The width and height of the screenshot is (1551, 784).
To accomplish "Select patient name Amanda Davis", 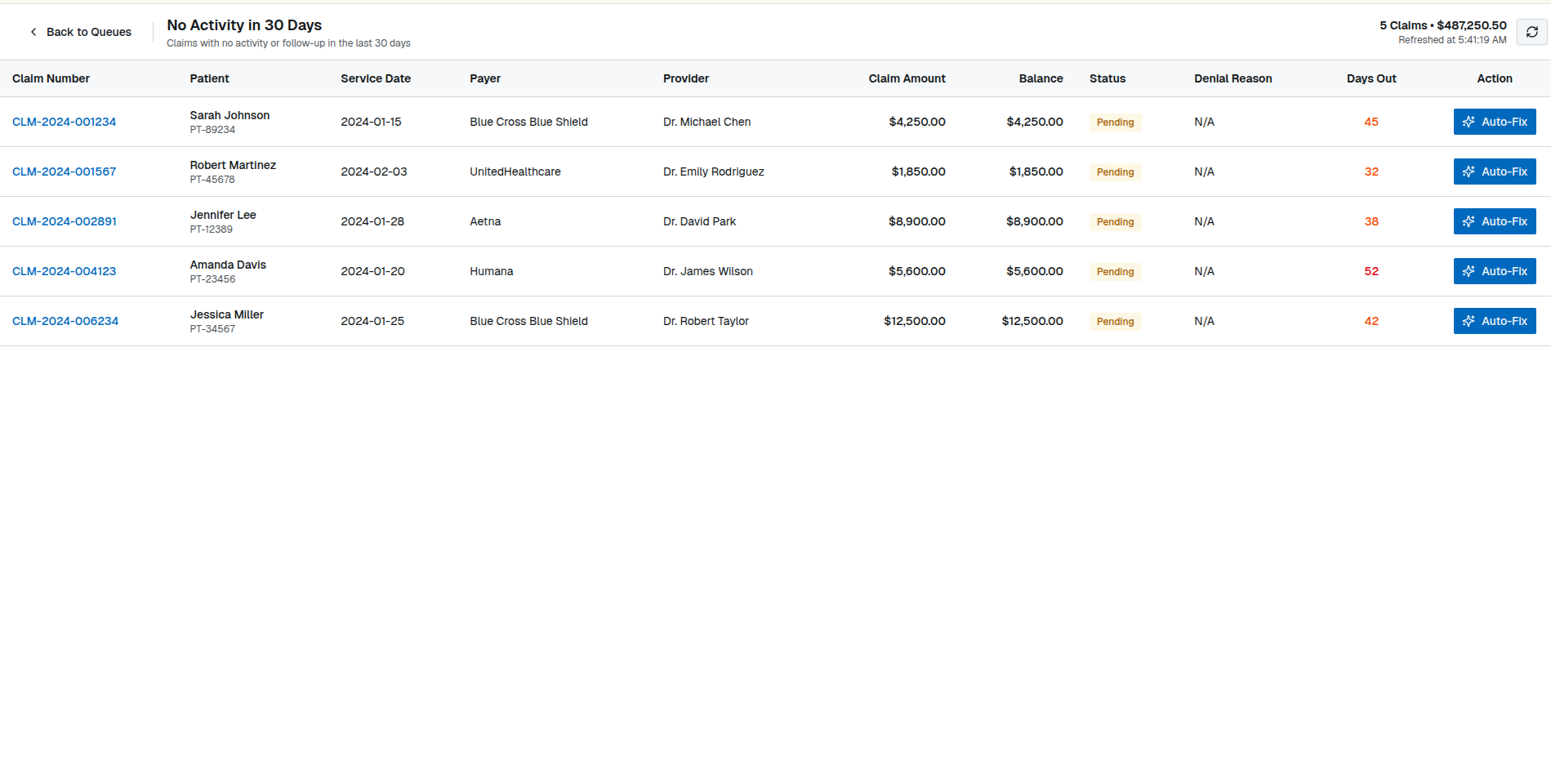I will [228, 265].
